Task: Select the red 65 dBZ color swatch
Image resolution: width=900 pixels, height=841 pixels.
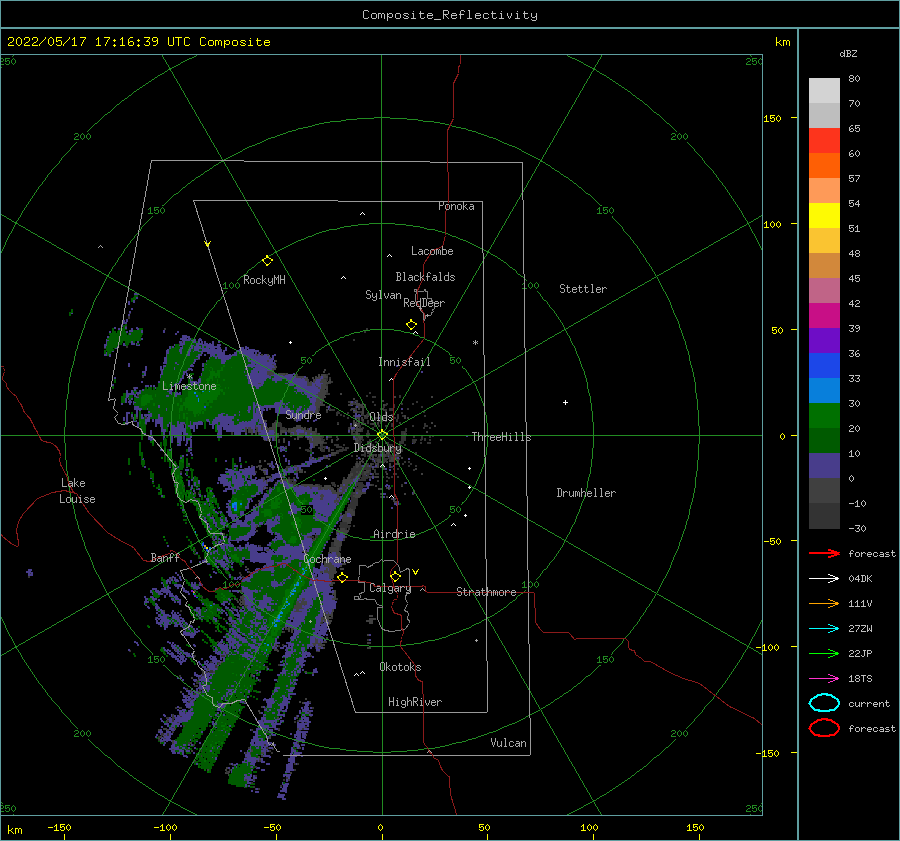Action: [824, 140]
